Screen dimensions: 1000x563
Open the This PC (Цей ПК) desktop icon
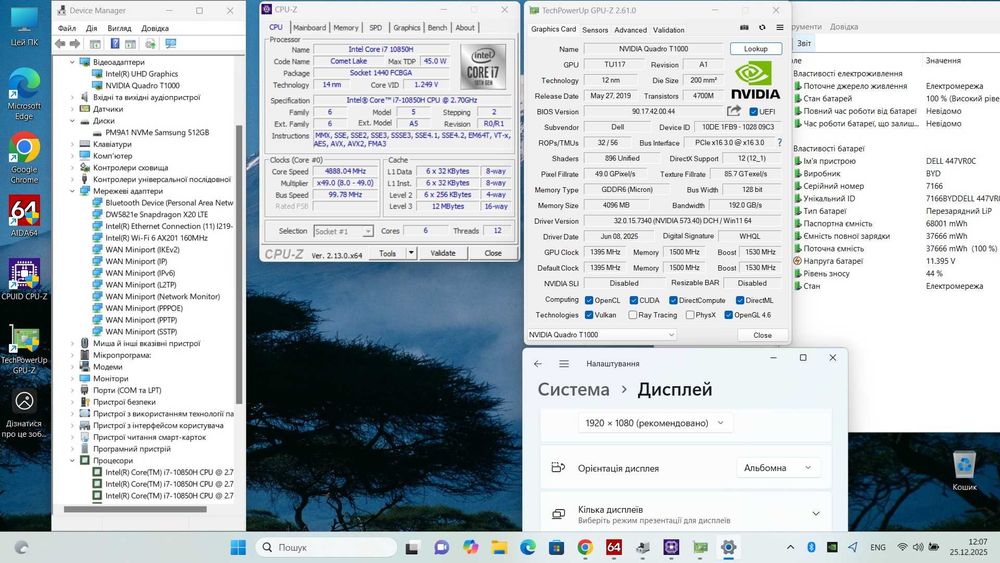click(24, 27)
